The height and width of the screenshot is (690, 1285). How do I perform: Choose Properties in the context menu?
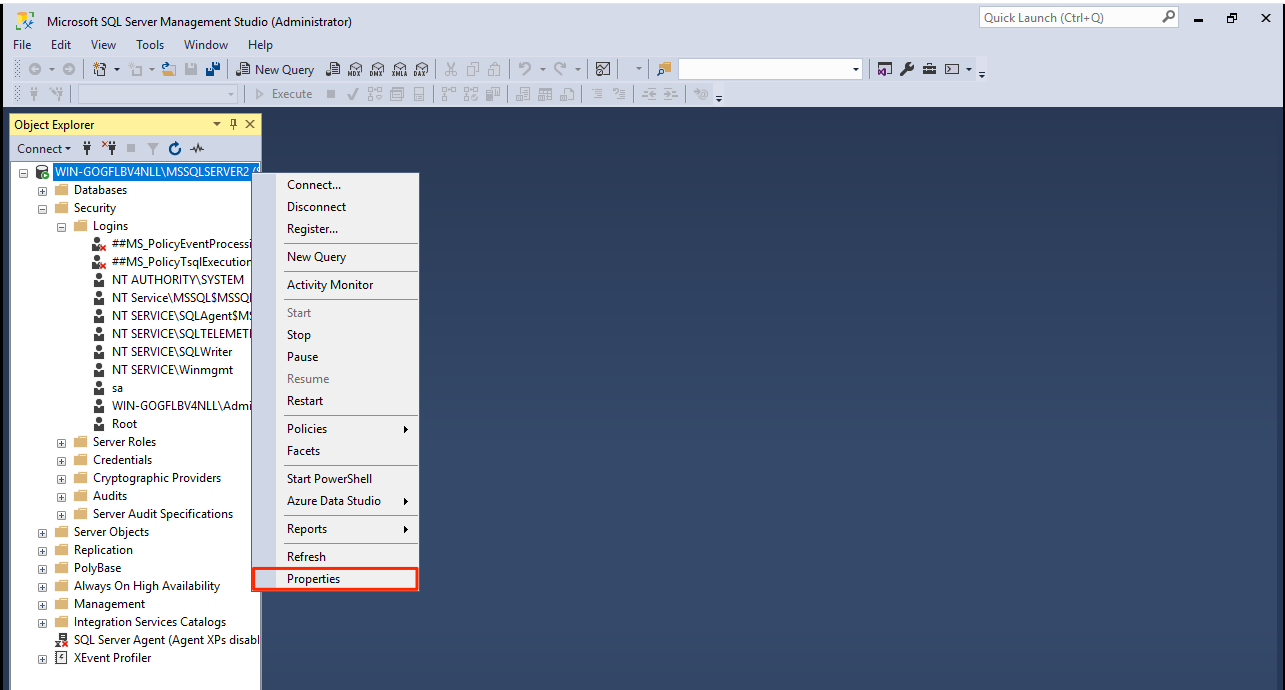(335, 579)
